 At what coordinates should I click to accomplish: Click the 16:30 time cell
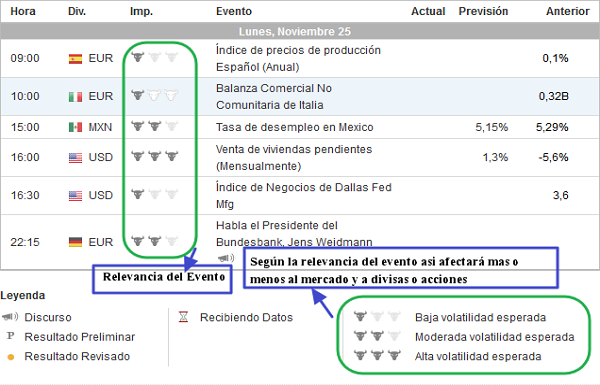click(25, 196)
